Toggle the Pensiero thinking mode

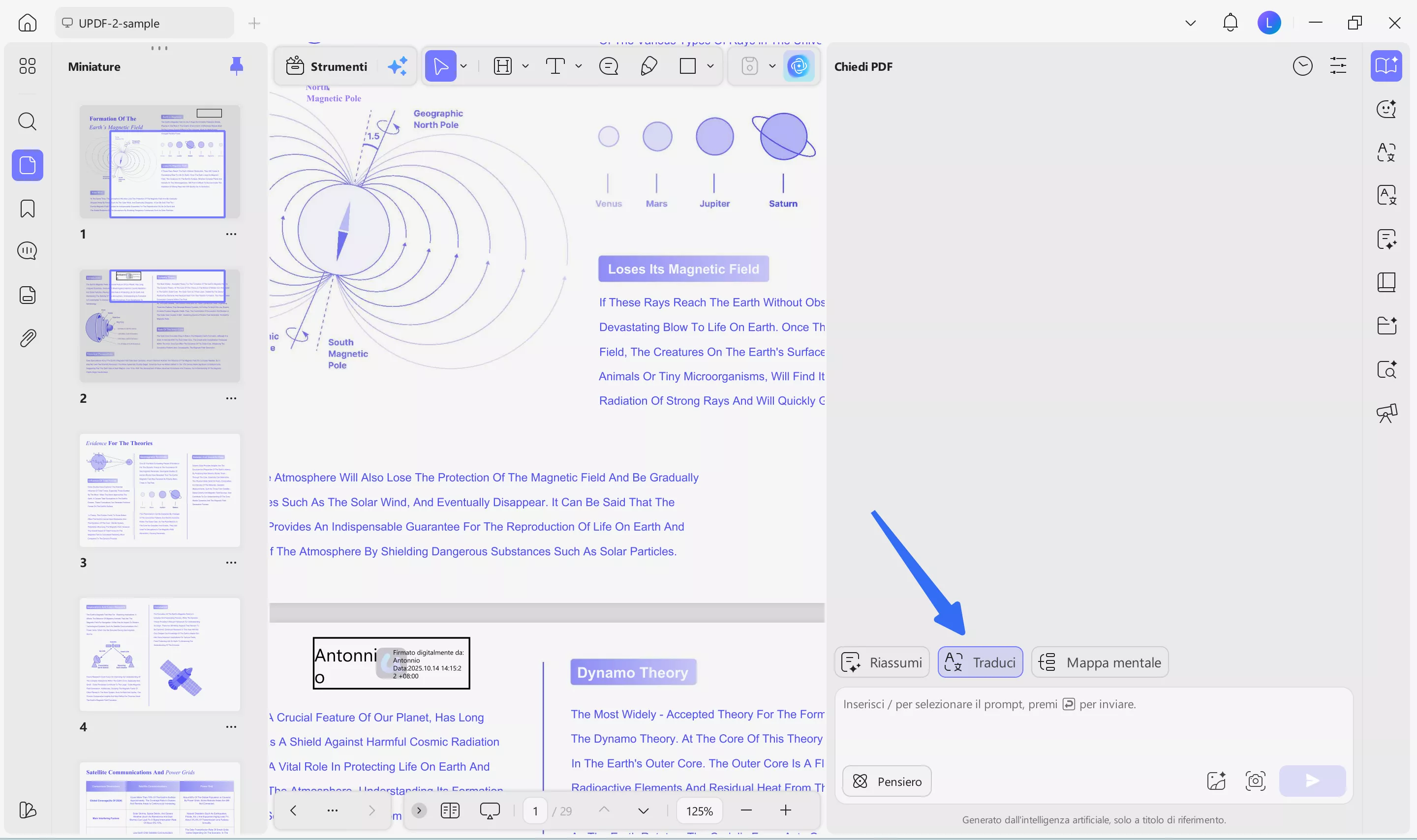(887, 781)
